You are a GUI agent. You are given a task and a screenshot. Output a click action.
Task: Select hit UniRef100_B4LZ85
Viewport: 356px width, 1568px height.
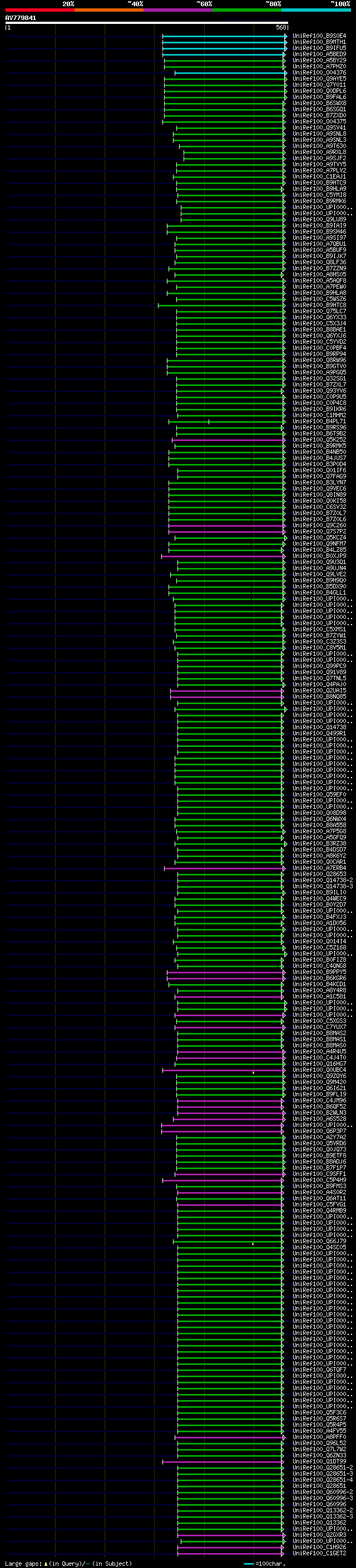[319, 550]
